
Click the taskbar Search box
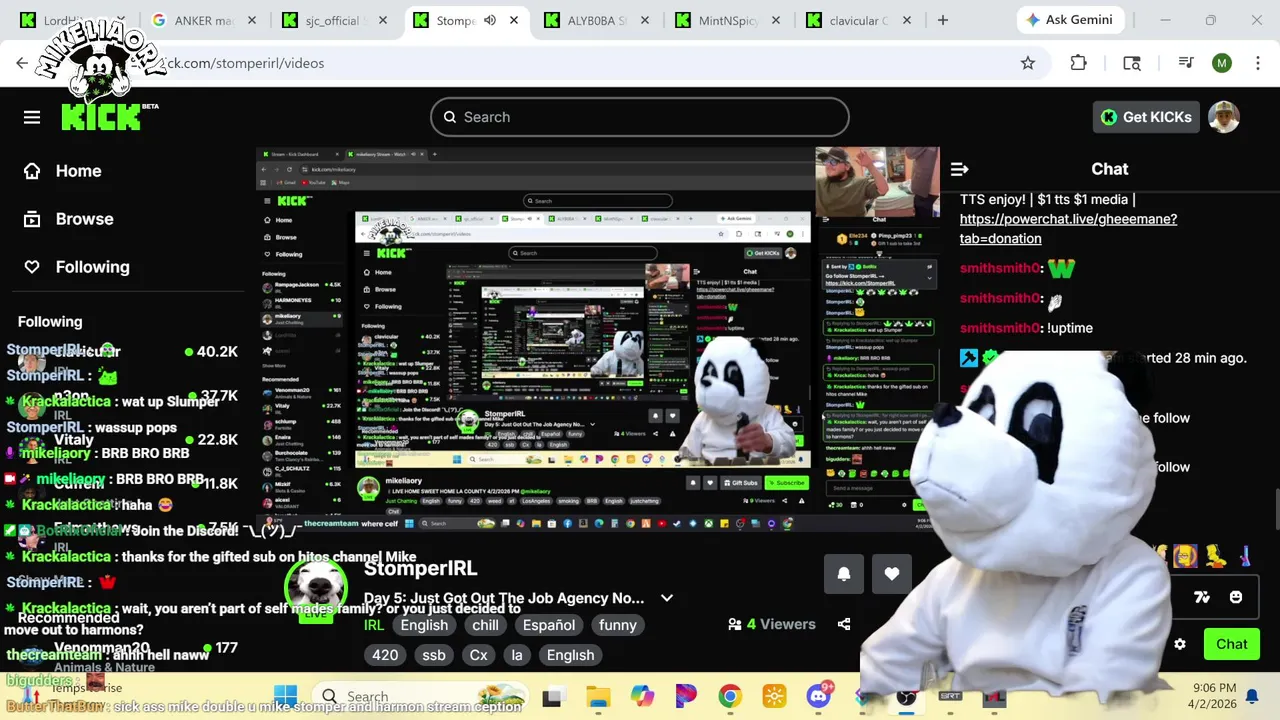coord(420,696)
